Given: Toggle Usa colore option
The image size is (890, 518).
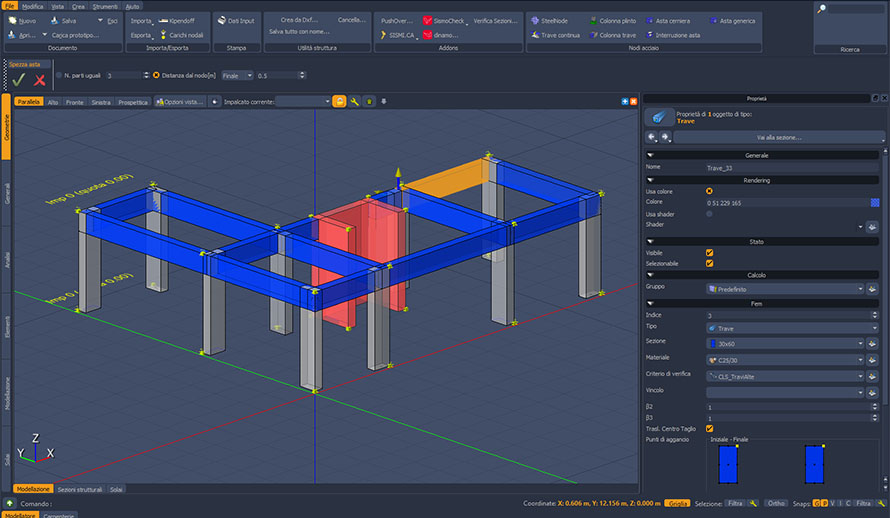Looking at the screenshot, I should pyautogui.click(x=709, y=191).
